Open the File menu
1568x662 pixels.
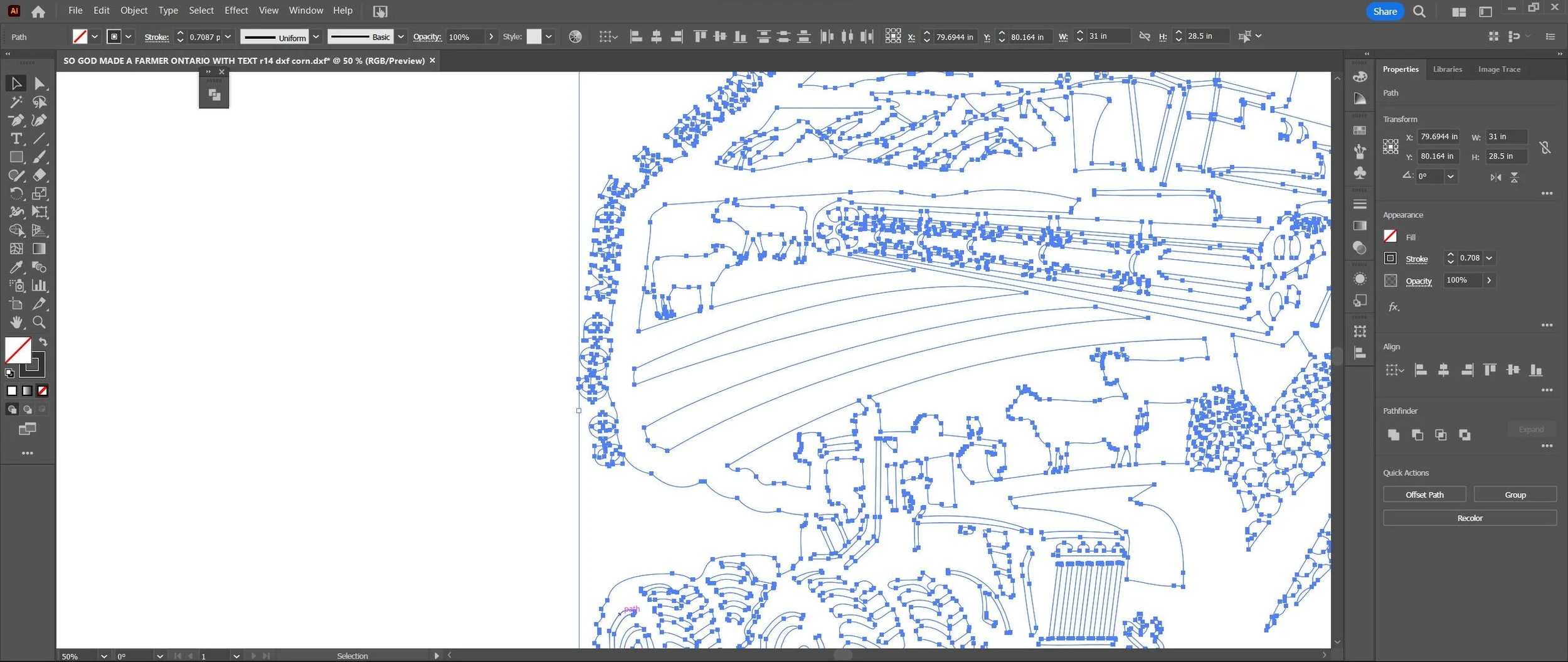point(75,10)
